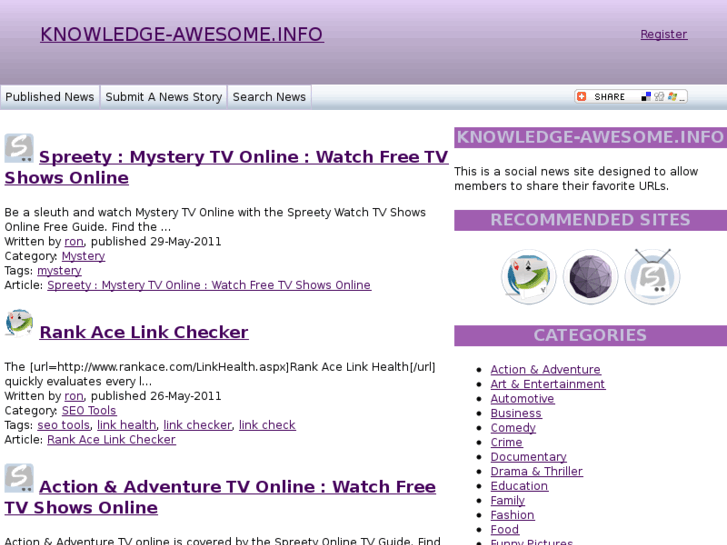Go to Submit A News Story tab
The image size is (727, 545).
pyautogui.click(x=164, y=97)
